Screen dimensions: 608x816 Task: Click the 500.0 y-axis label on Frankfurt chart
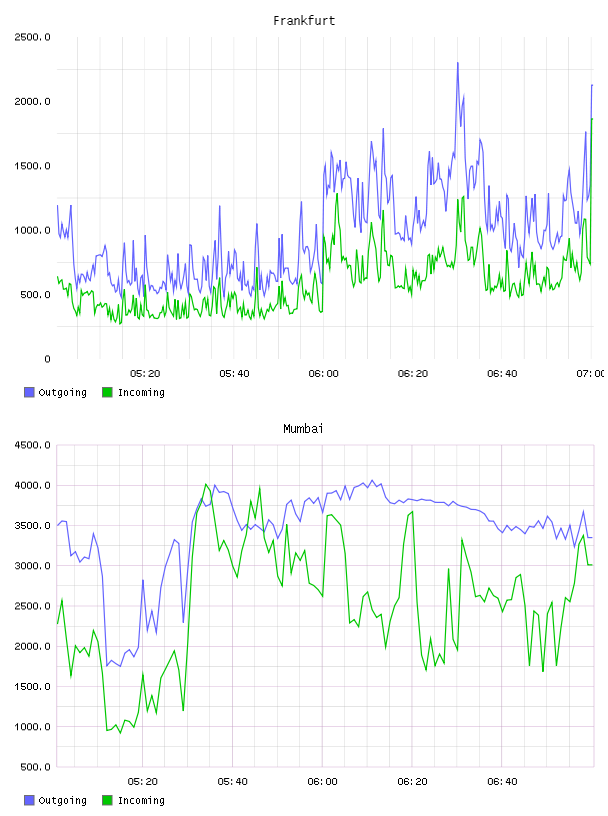(35, 295)
